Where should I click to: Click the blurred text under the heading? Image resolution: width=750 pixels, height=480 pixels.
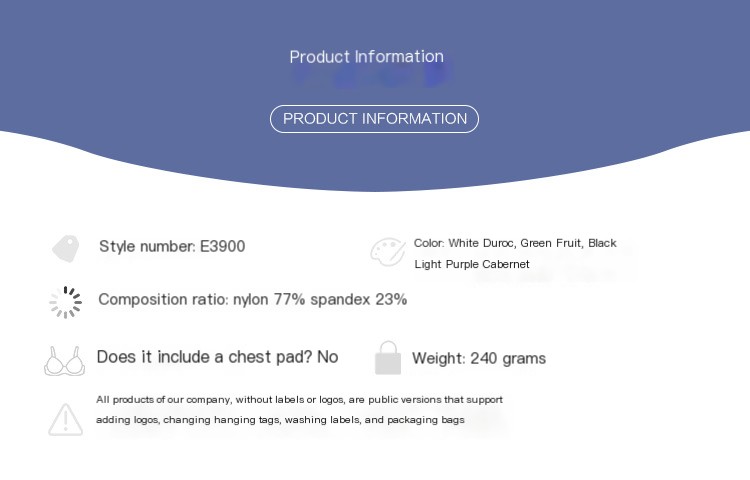tap(372, 76)
